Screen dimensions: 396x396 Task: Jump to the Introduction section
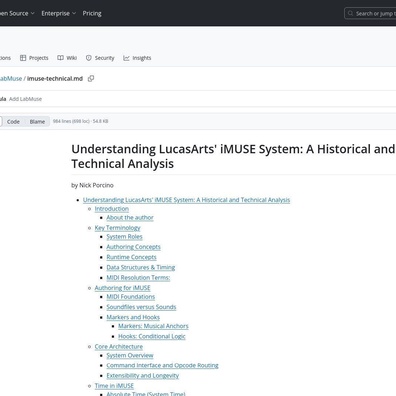click(x=112, y=209)
